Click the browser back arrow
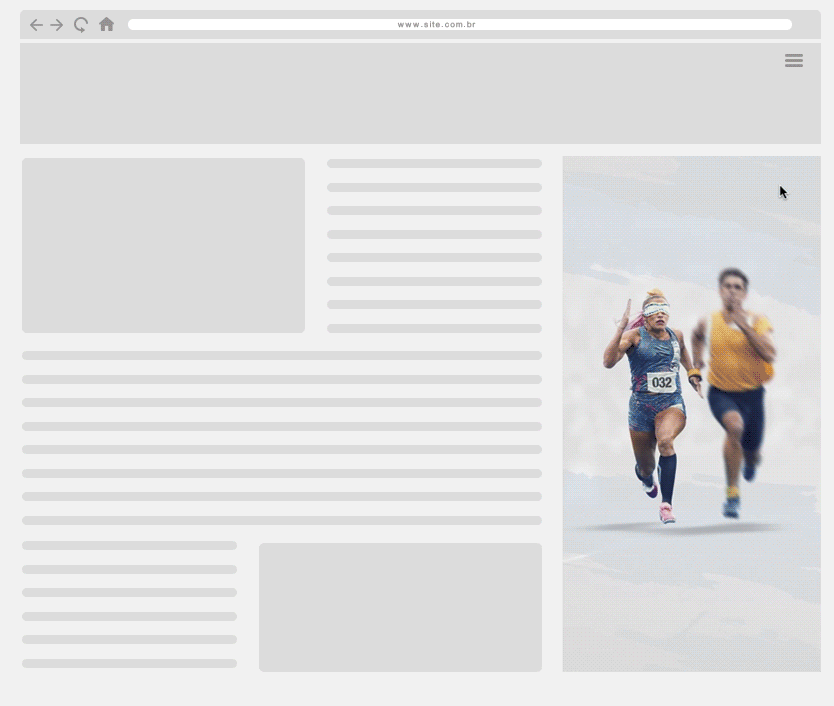Viewport: 834px width, 706px height. 36,25
